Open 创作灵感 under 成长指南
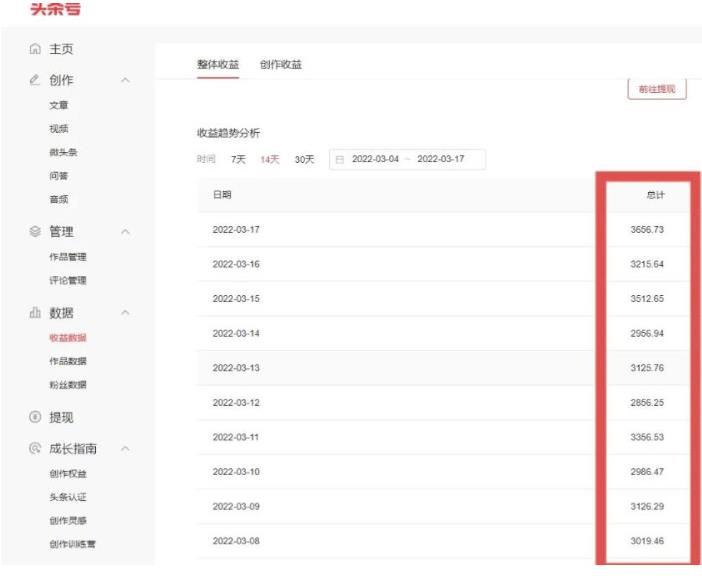The height and width of the screenshot is (576, 702). pyautogui.click(x=68, y=521)
